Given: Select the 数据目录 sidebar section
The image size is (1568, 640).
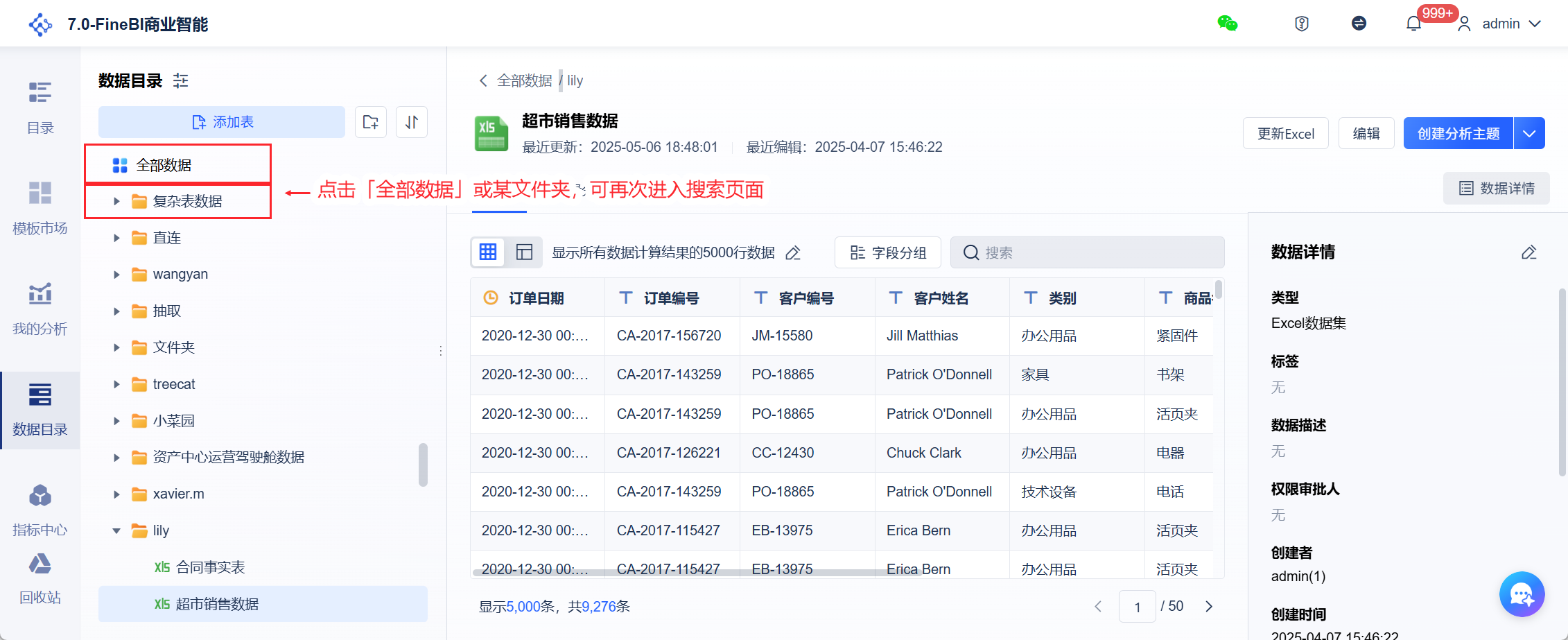Looking at the screenshot, I should [x=40, y=409].
